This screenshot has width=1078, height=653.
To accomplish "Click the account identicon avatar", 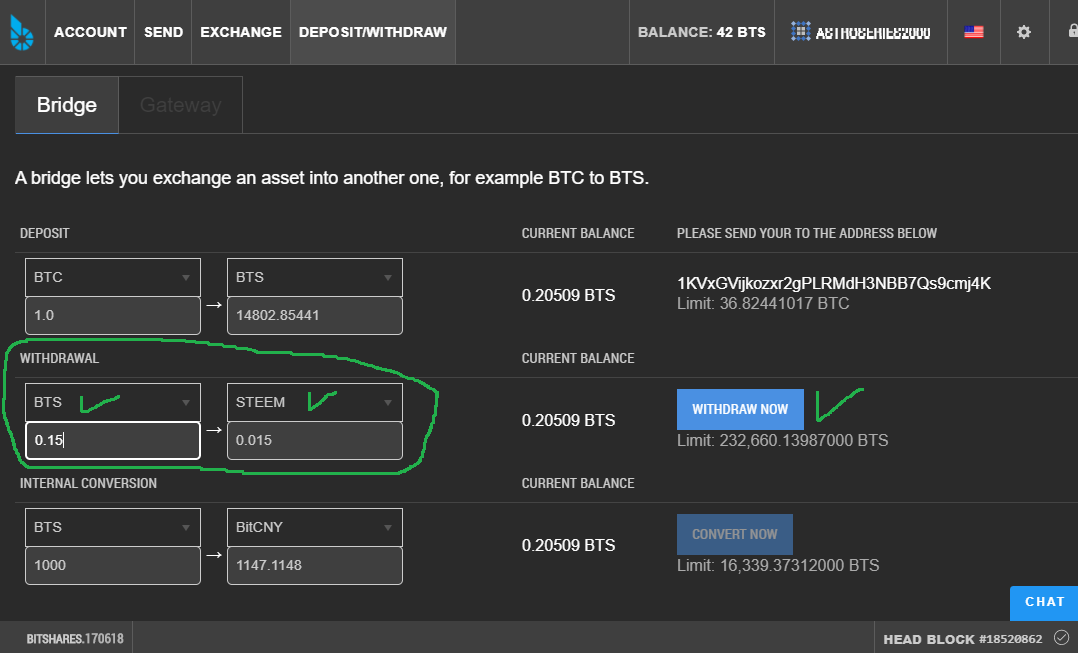I will pos(800,32).
